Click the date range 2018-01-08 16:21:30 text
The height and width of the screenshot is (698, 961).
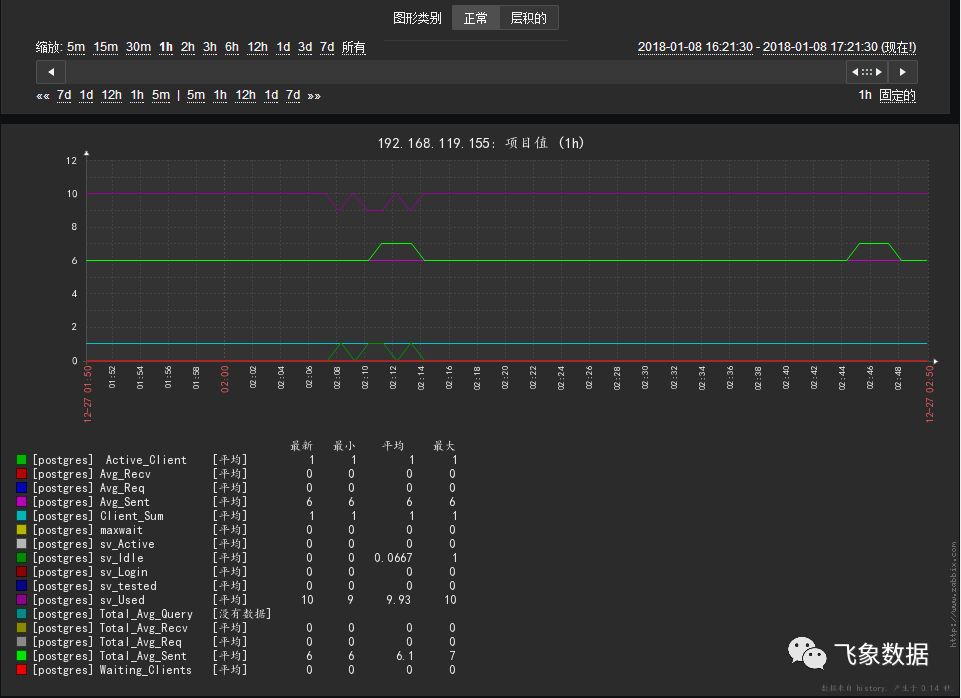695,47
